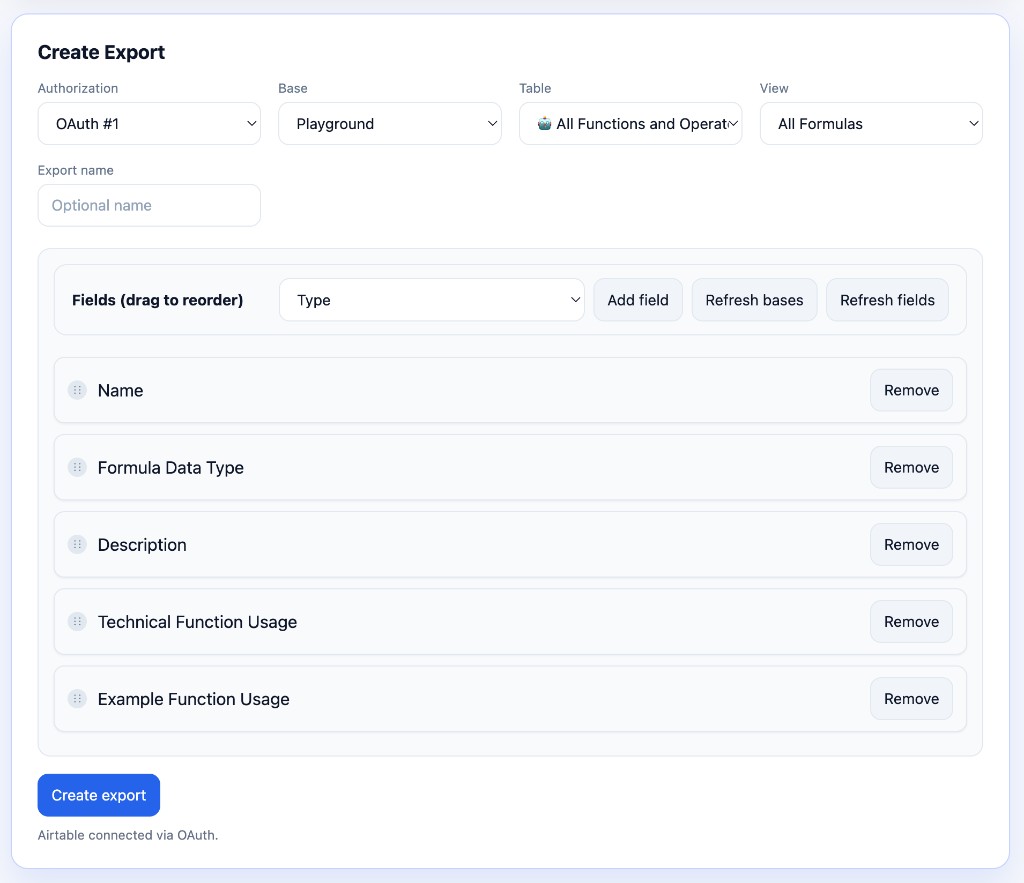Open the Base dropdown set to Playground
The width and height of the screenshot is (1024, 883).
pyautogui.click(x=389, y=123)
